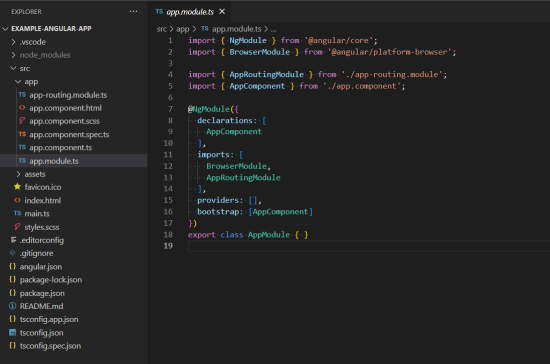Open styles.scss file

click(x=42, y=227)
